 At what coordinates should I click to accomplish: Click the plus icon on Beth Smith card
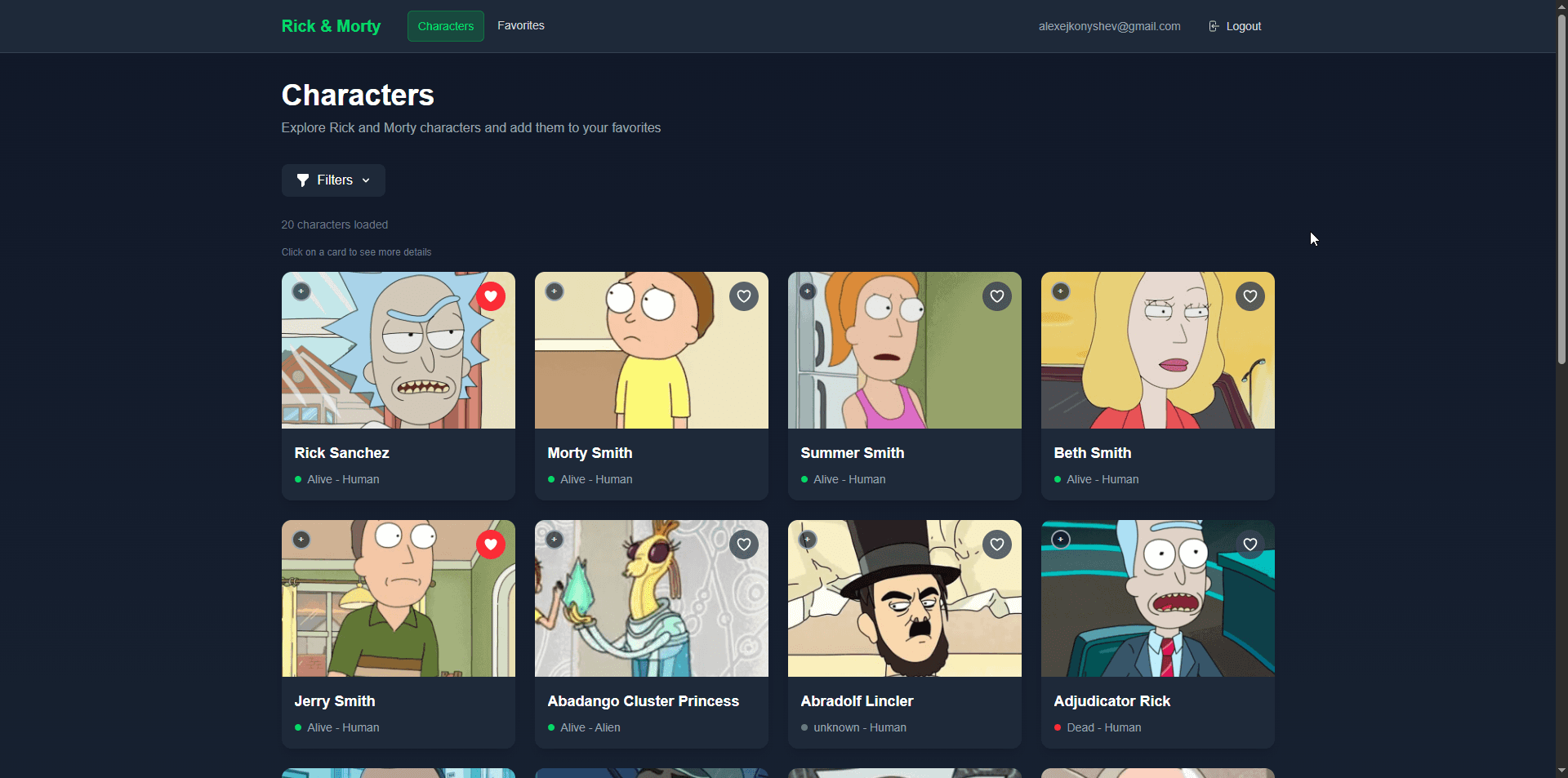click(1061, 291)
